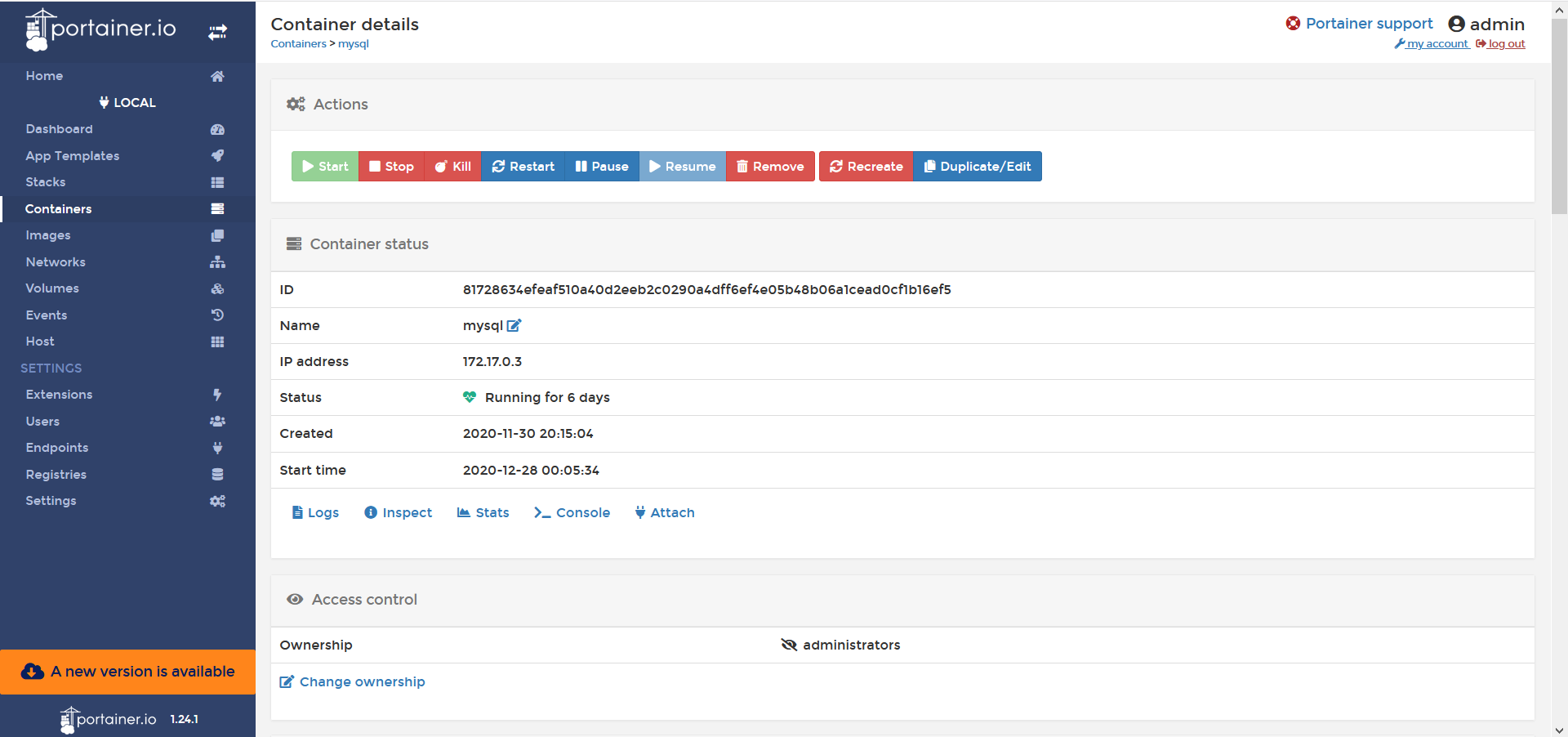The image size is (1568, 737).
Task: Toggle sidebar collapse arrows icon
Action: [217, 32]
